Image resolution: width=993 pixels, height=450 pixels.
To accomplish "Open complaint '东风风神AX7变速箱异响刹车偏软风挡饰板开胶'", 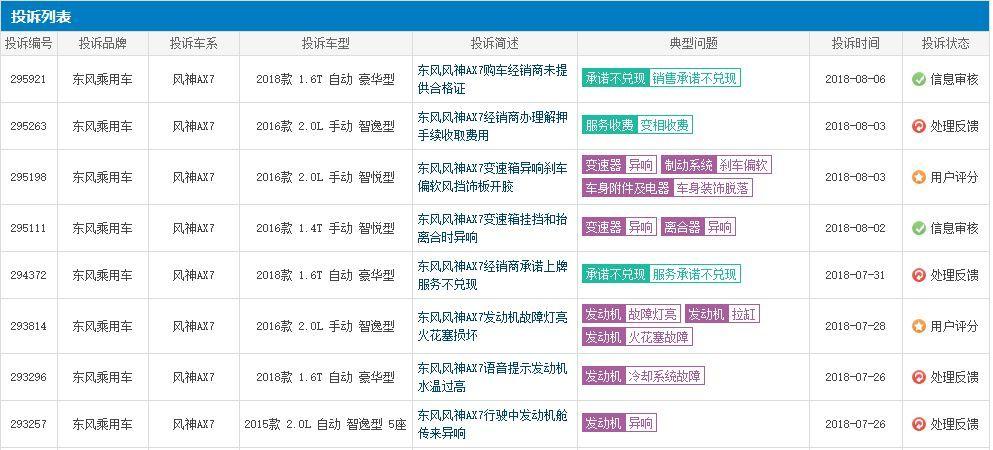I will click(x=492, y=177).
